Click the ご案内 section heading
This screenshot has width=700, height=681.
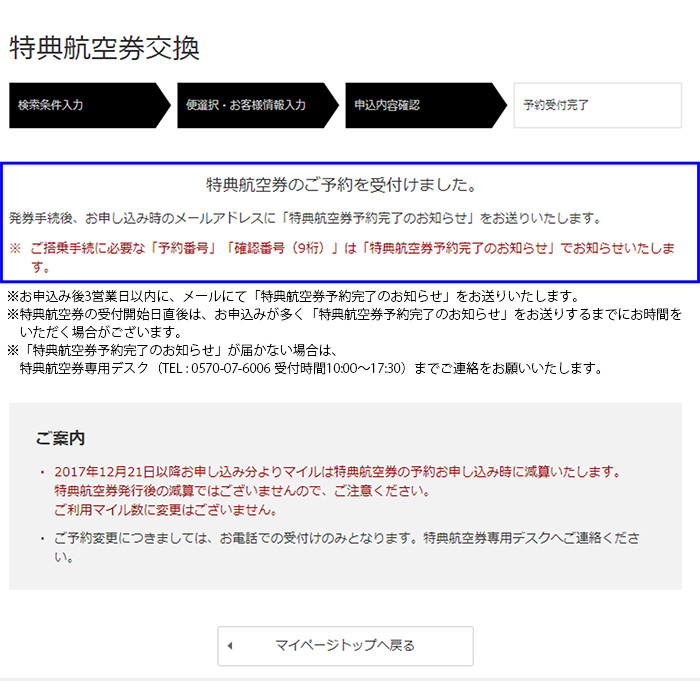point(61,438)
